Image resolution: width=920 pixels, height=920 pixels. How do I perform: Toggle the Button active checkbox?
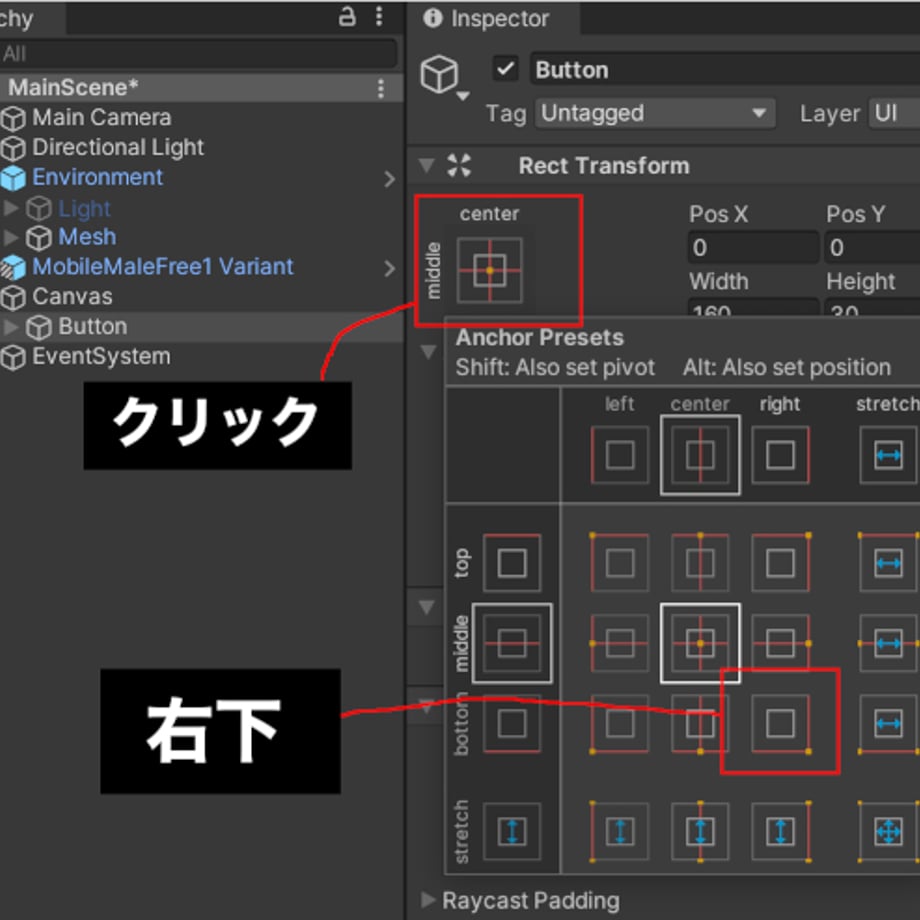pos(505,69)
